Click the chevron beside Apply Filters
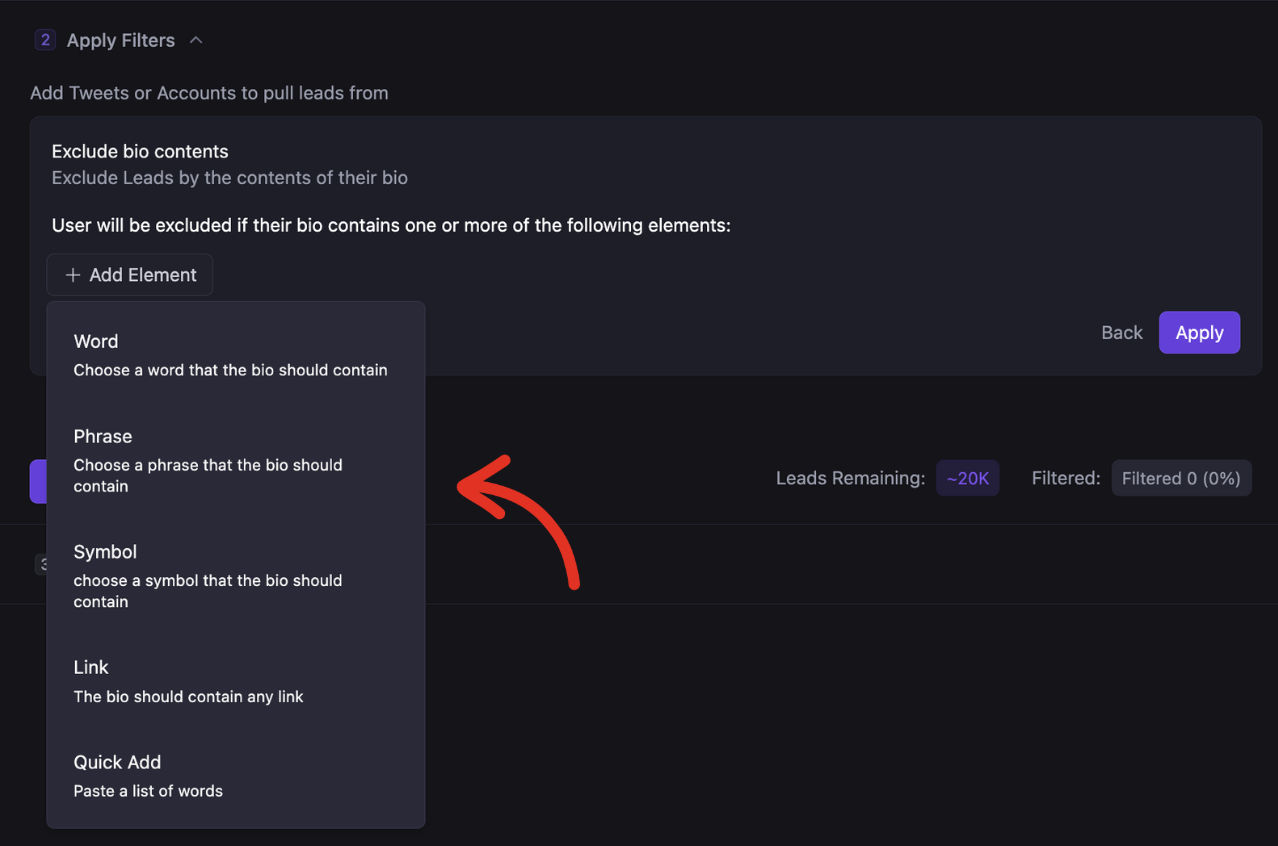Viewport: 1278px width, 846px height. pyautogui.click(x=196, y=40)
